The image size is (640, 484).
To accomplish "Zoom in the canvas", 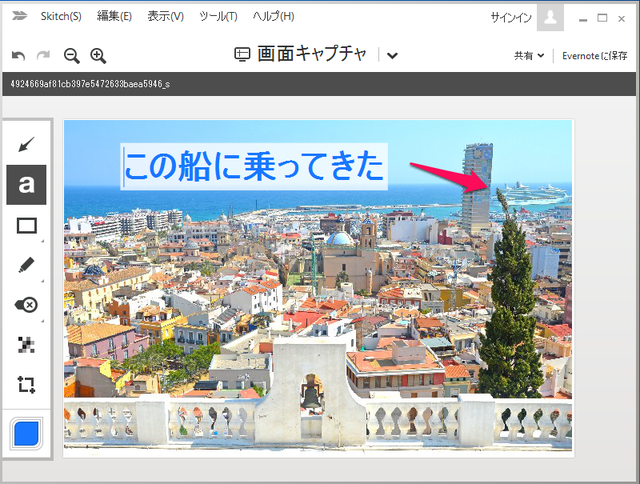I will pyautogui.click(x=98, y=56).
